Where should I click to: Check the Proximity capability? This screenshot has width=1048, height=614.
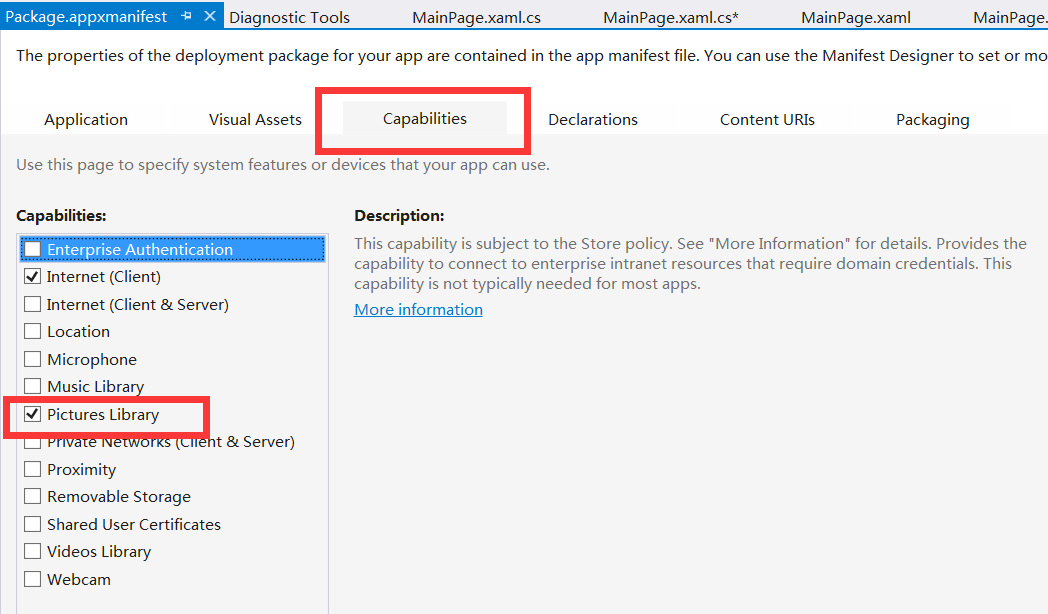[33, 469]
